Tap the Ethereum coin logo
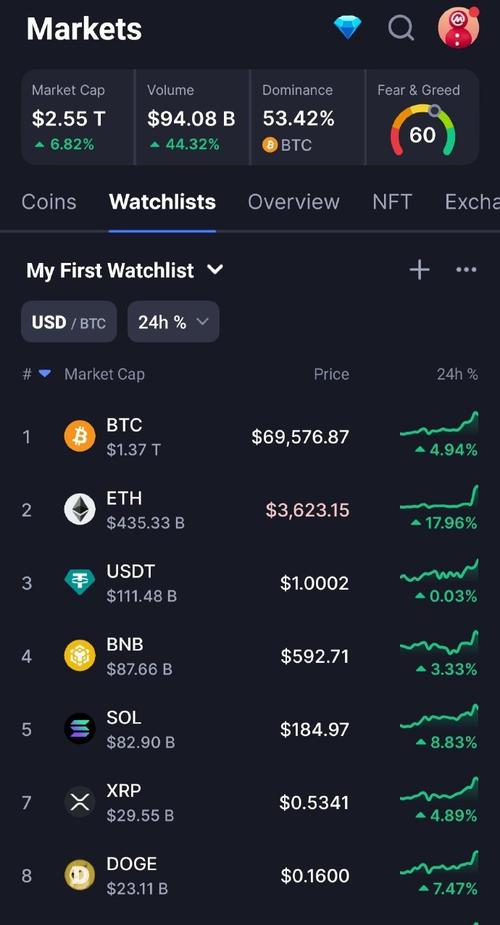500x925 pixels. click(80, 510)
